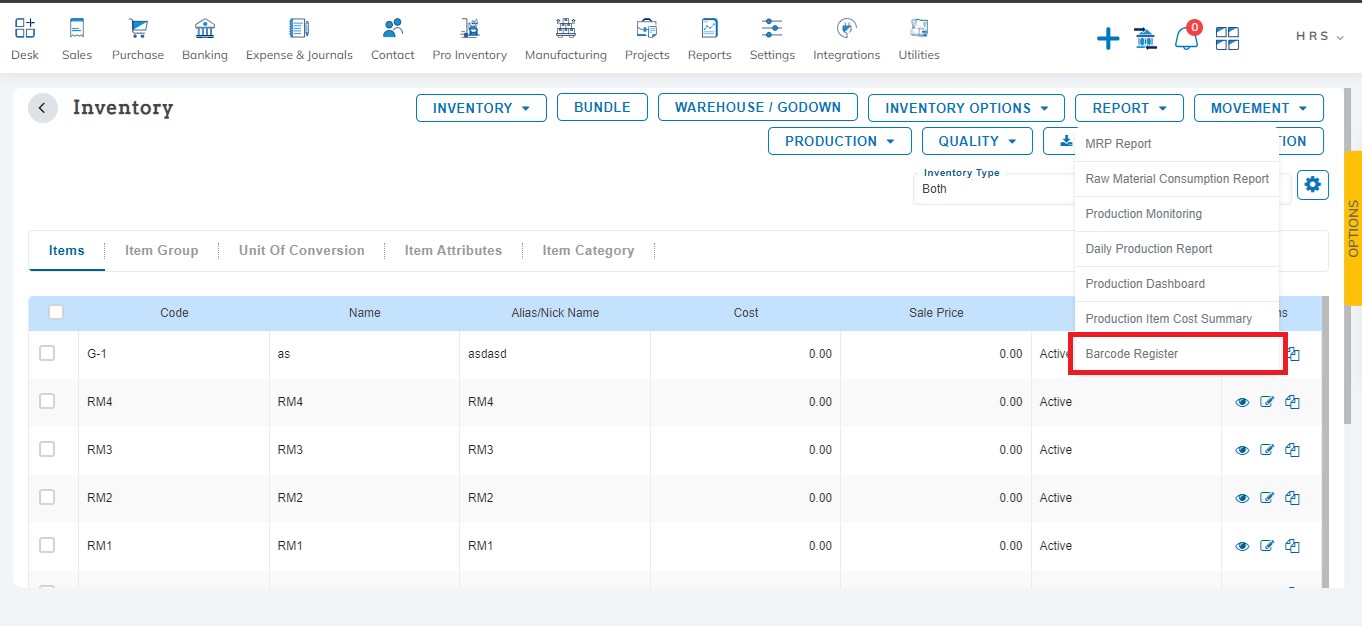Select the G-1 row checkbox
1362x626 pixels.
(x=47, y=353)
